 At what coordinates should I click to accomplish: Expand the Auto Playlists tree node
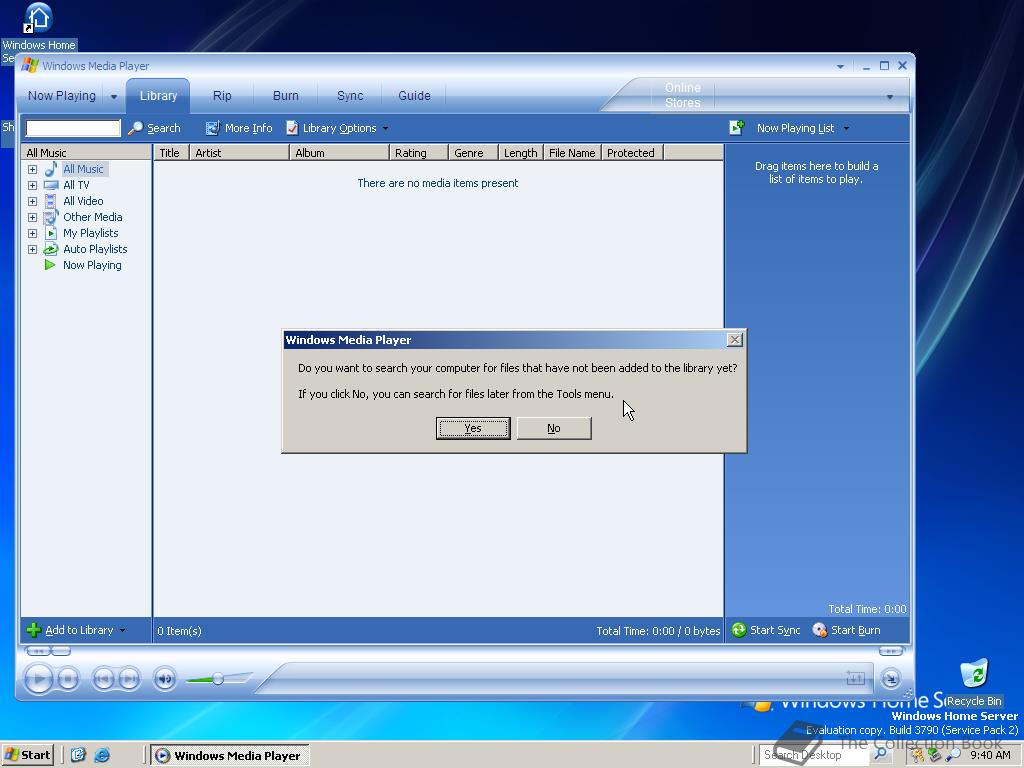coord(32,249)
